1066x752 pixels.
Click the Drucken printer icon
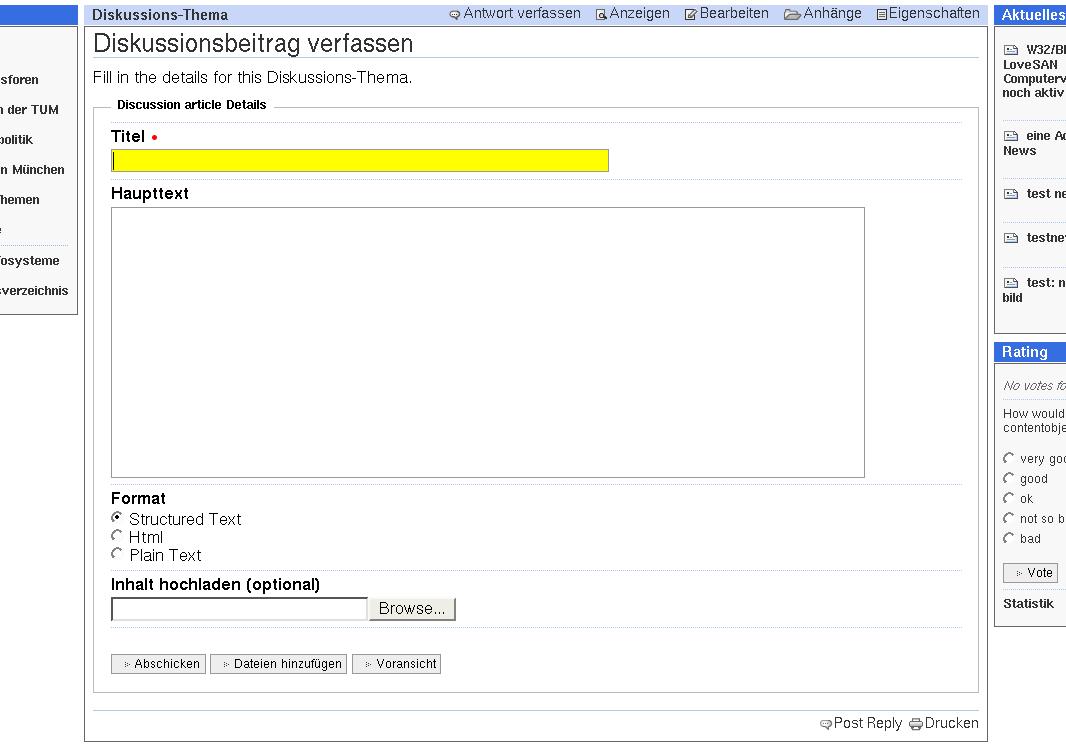click(x=915, y=724)
